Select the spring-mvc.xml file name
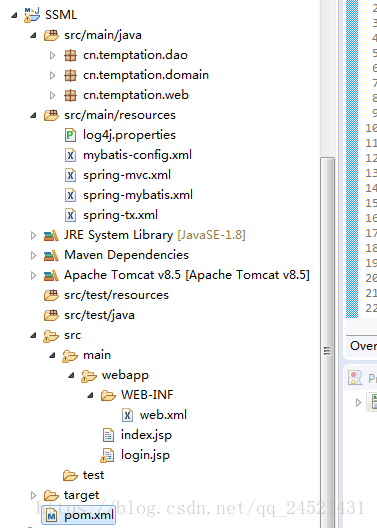Screen dimensions: 377x528 pos(127,175)
